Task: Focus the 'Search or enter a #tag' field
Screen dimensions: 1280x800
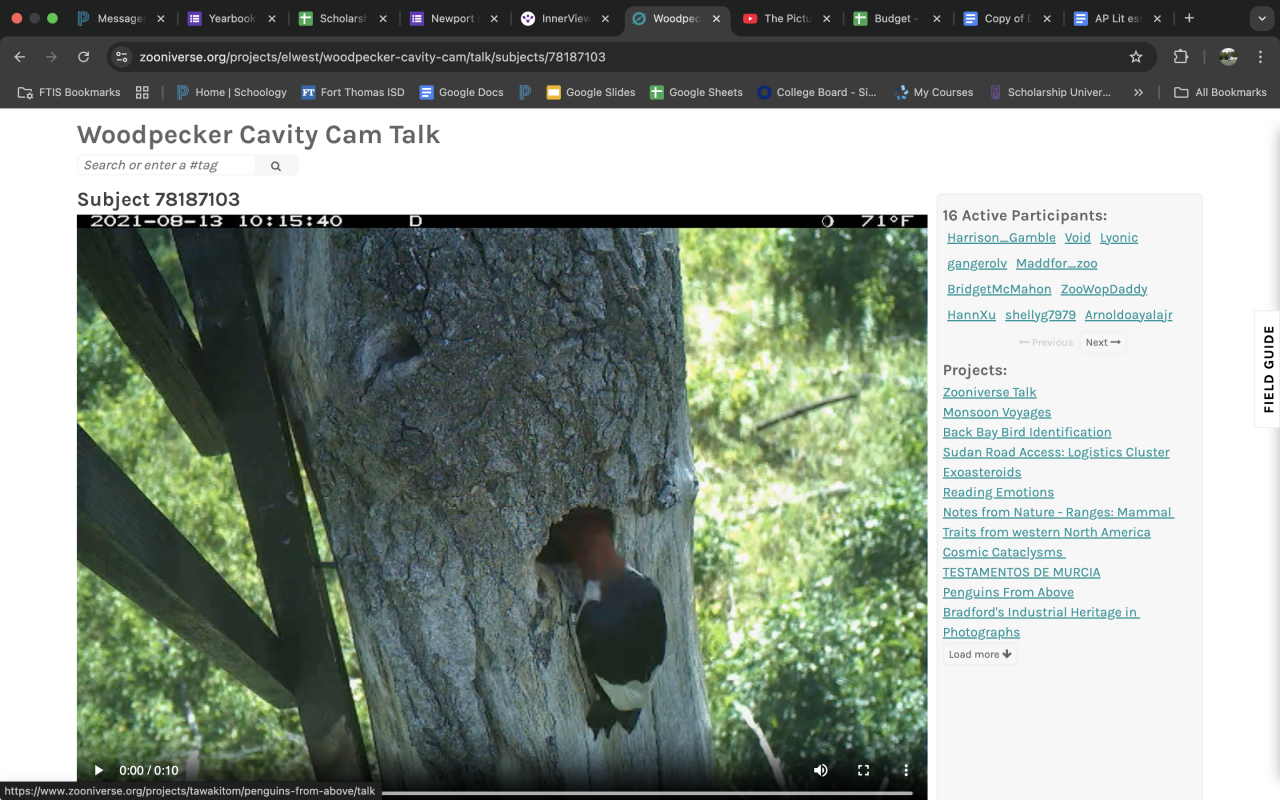Action: (x=167, y=165)
